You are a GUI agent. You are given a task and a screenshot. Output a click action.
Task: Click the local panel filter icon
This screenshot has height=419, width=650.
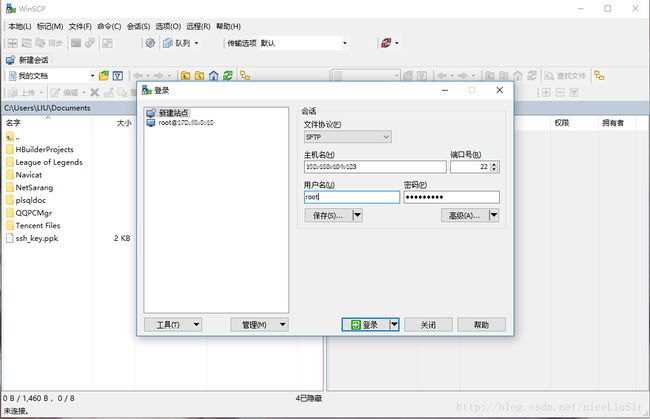point(118,75)
